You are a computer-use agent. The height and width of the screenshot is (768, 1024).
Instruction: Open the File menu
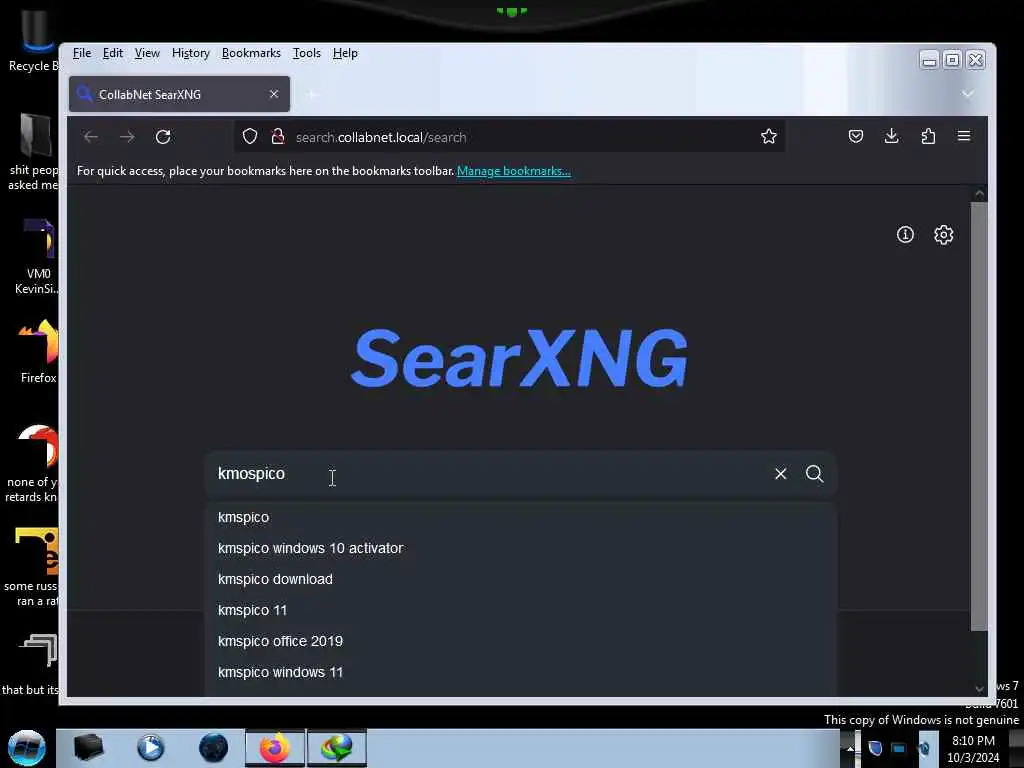(x=82, y=53)
